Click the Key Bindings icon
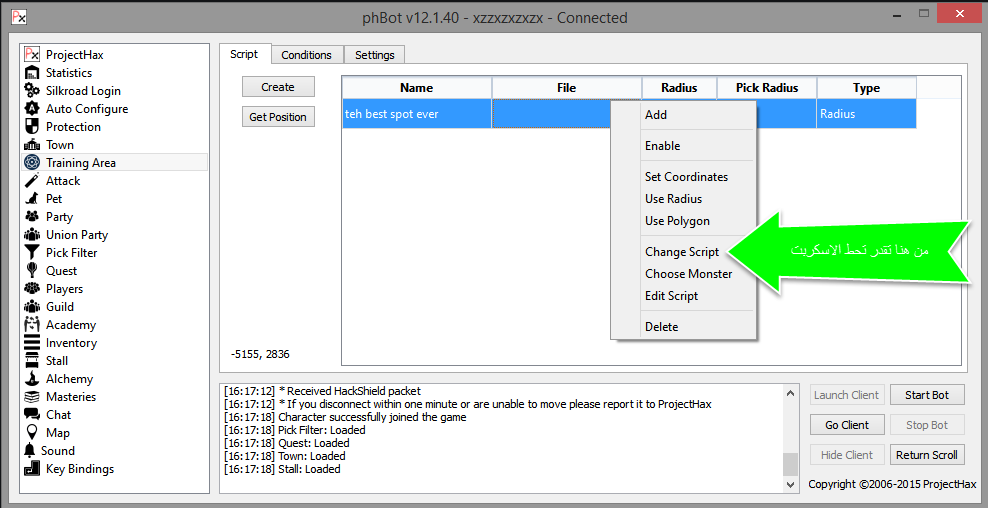The height and width of the screenshot is (508, 988). (x=32, y=468)
